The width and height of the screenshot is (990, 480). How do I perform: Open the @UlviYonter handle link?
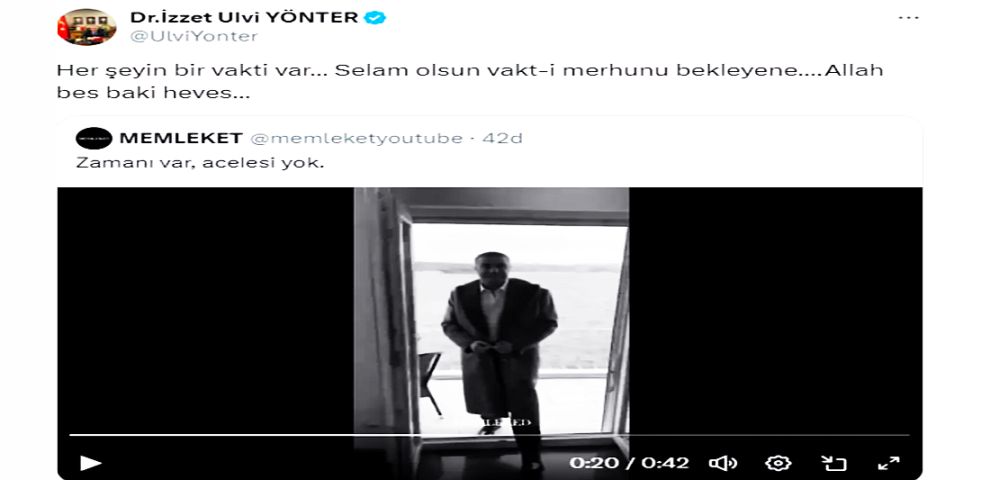pos(194,37)
